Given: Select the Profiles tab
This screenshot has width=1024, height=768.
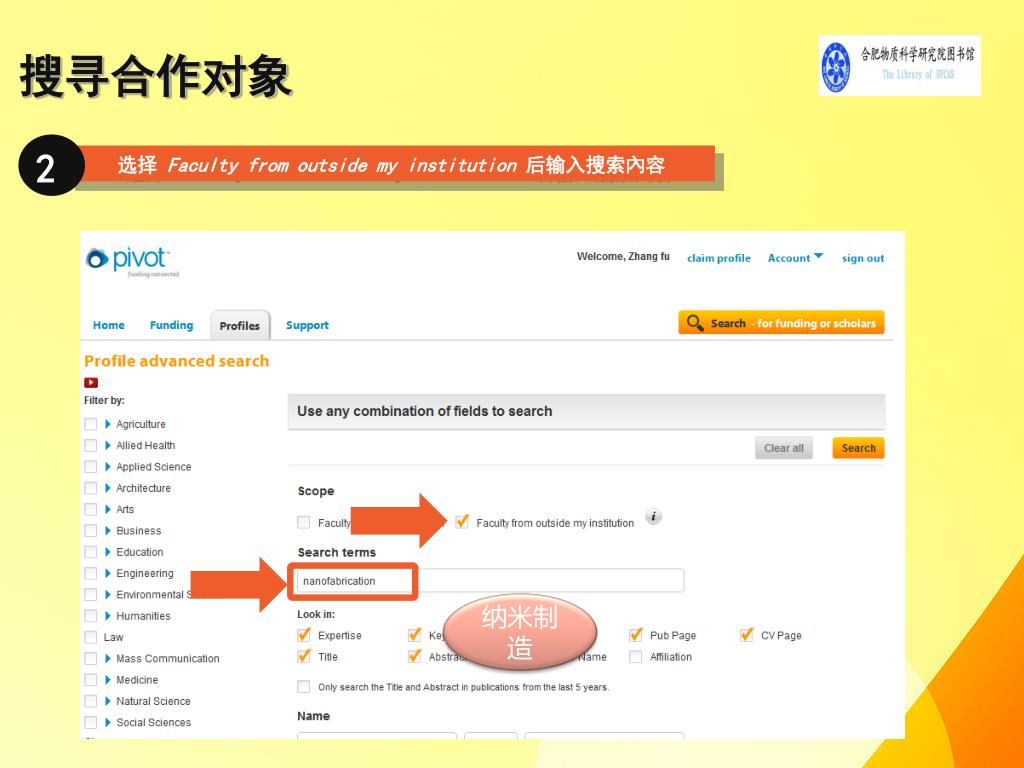Looking at the screenshot, I should coord(240,326).
